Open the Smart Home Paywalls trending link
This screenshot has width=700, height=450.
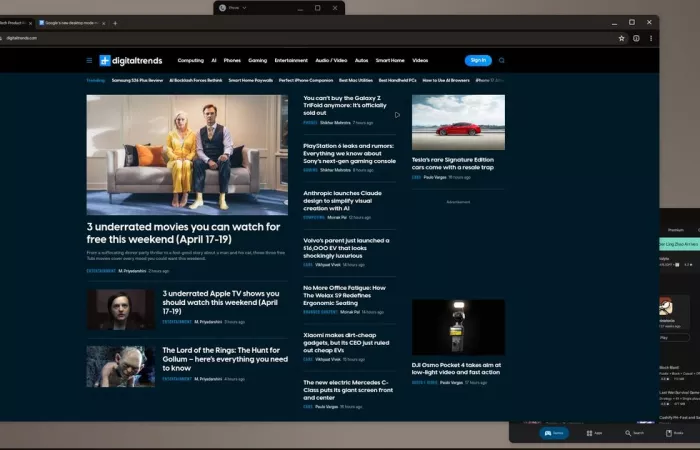click(250, 80)
